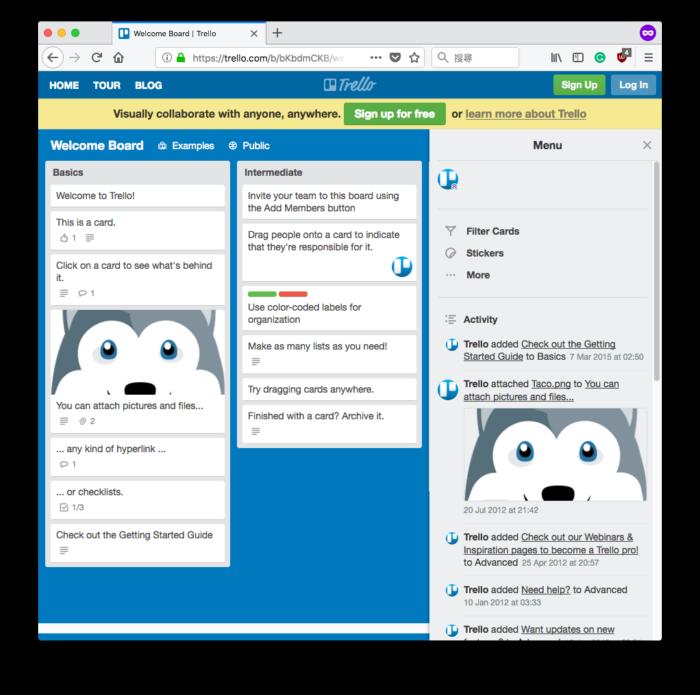Close the Menu panel
Screen dimensions: 700x695
(x=647, y=145)
